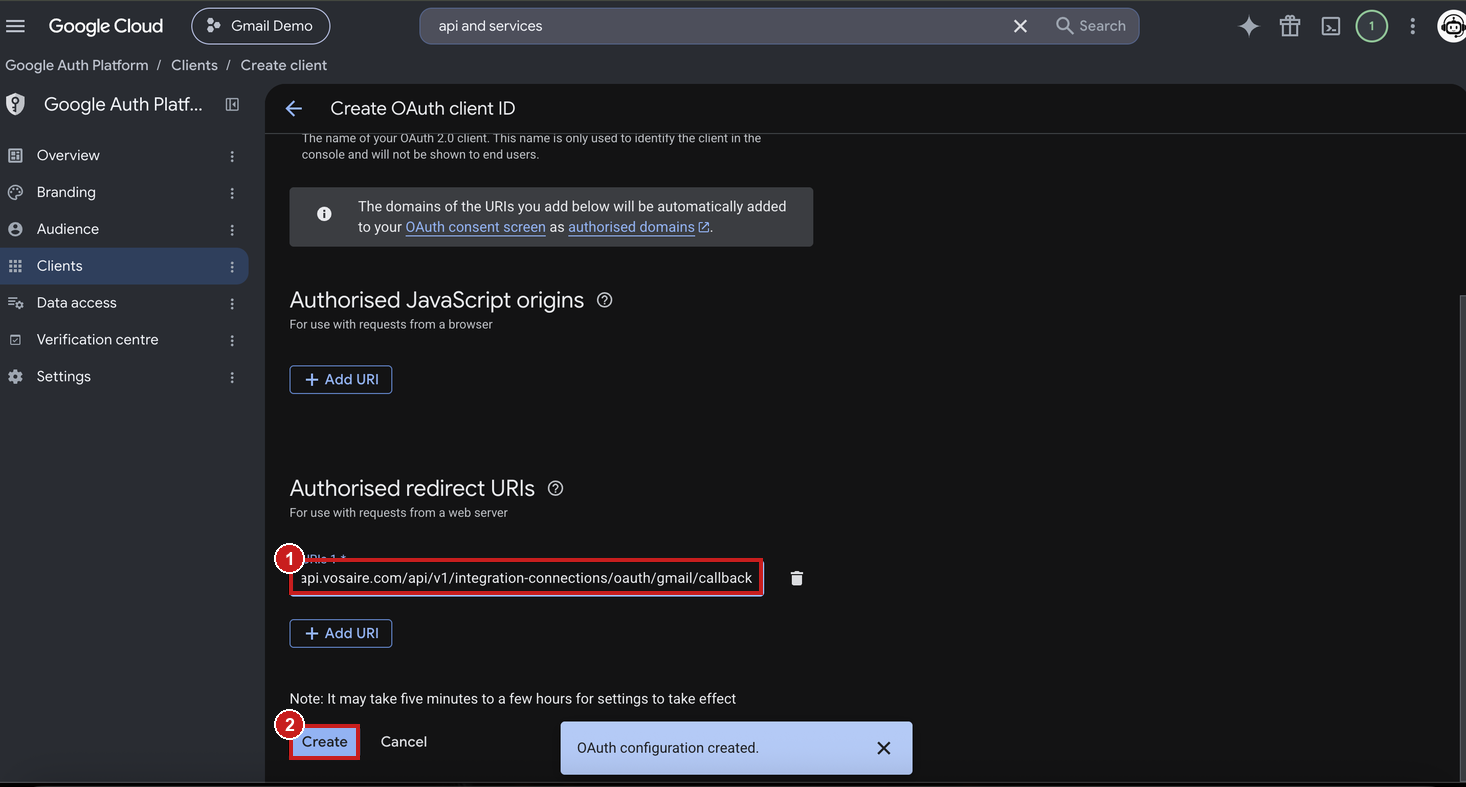Open the account avatar menu

click(x=1451, y=26)
